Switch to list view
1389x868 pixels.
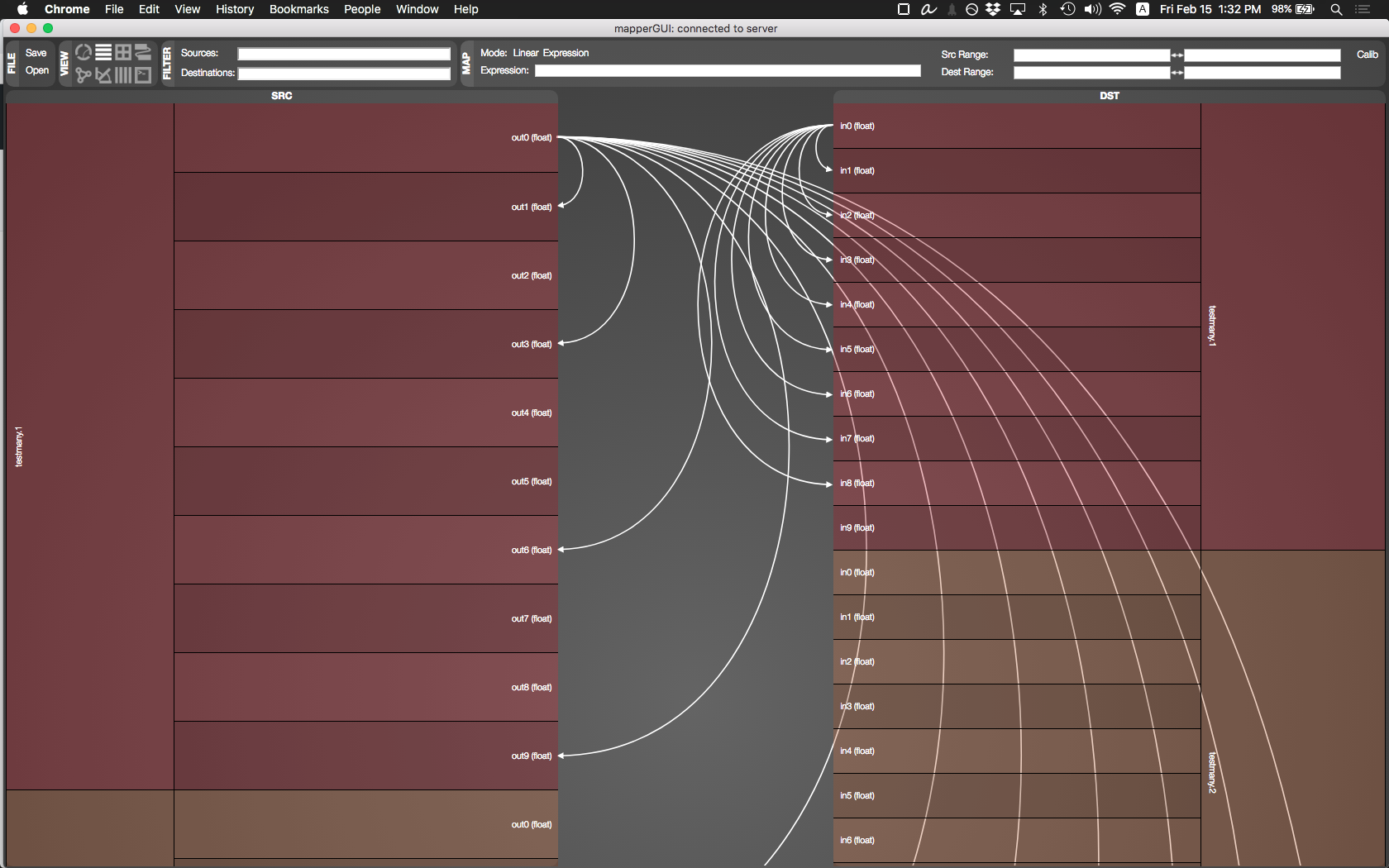103,52
